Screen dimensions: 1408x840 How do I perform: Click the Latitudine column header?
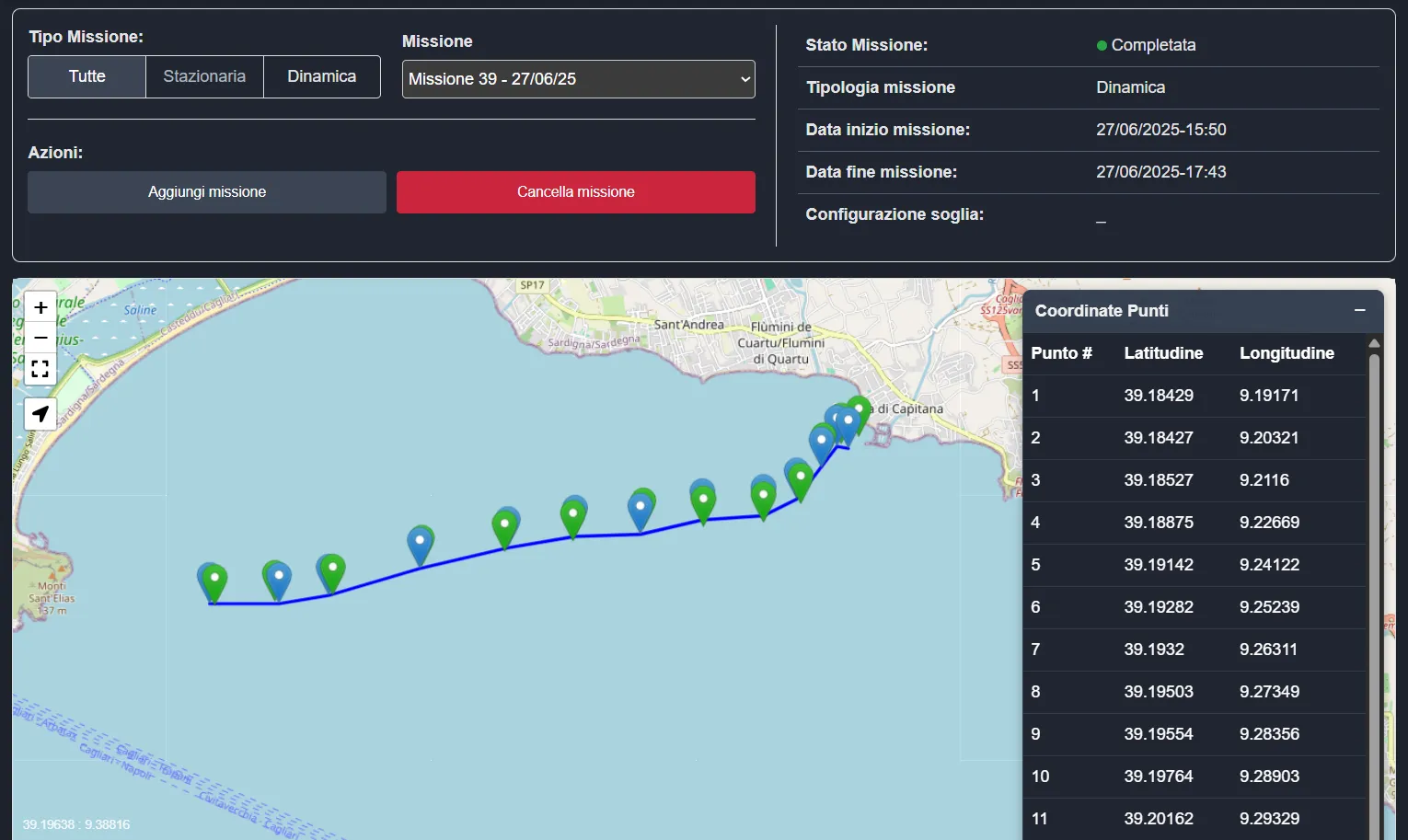[1163, 353]
